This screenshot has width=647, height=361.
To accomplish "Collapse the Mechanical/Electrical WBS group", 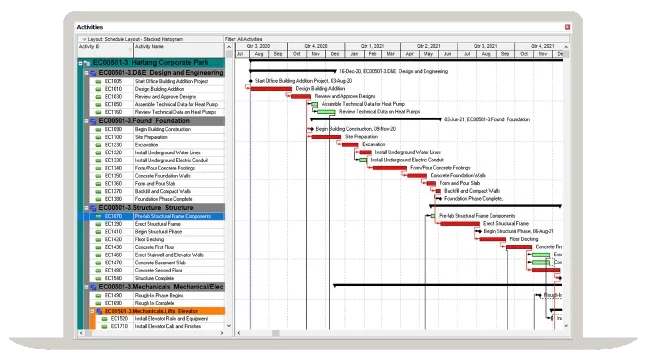I will [86, 287].
